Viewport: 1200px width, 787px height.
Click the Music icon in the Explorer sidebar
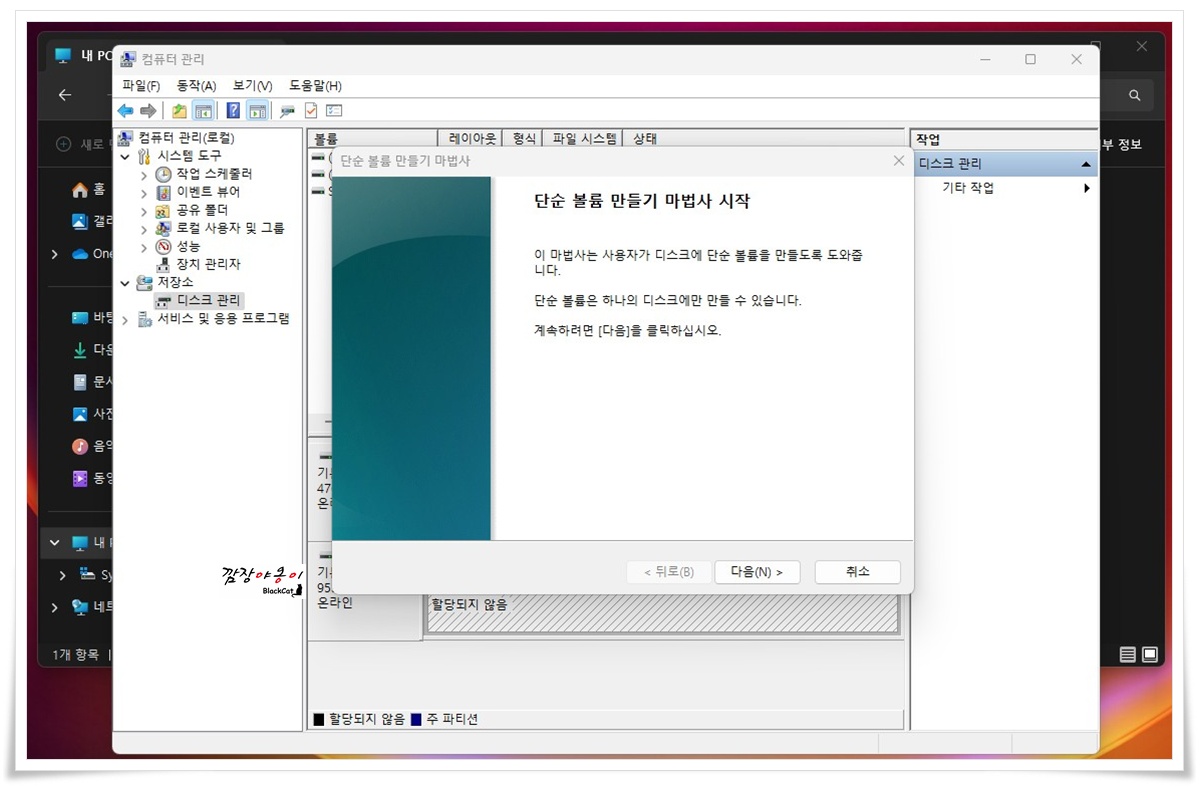coord(80,446)
